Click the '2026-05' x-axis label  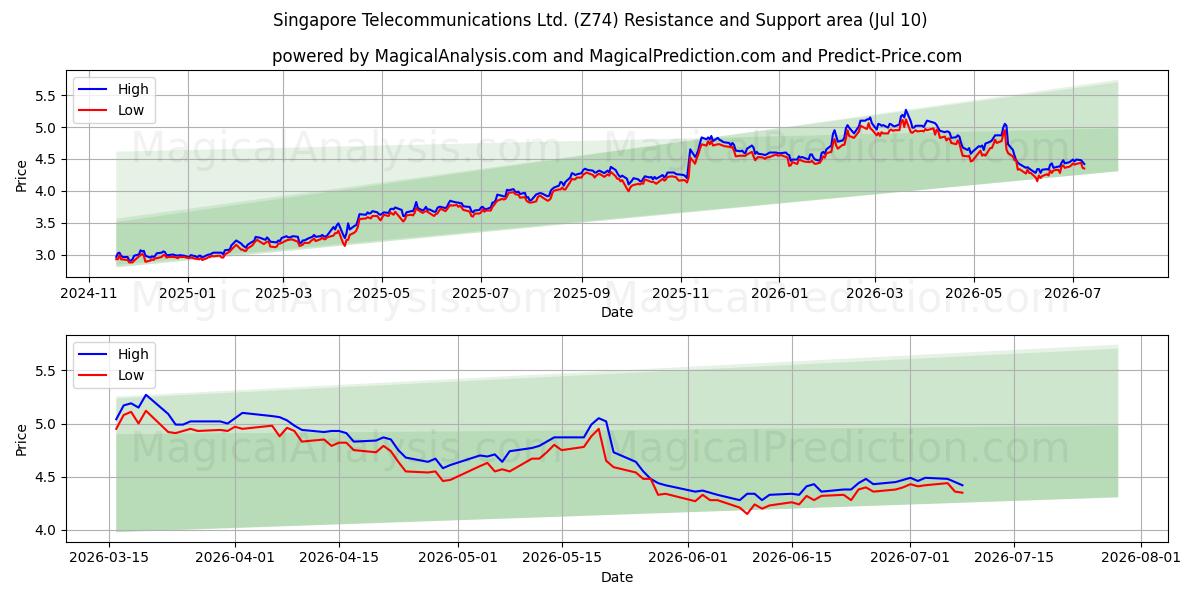click(x=974, y=293)
